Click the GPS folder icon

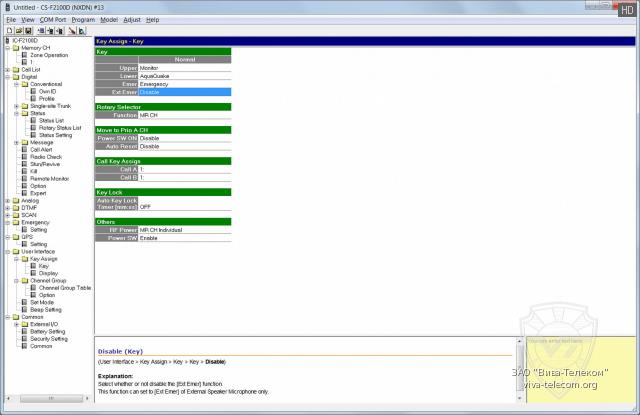point(16,237)
